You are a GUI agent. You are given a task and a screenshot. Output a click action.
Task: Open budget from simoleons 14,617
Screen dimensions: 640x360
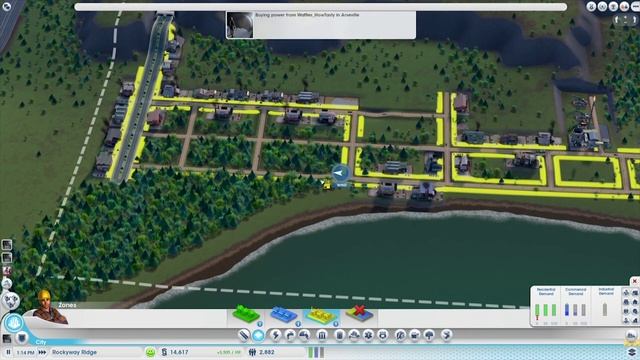click(x=176, y=352)
